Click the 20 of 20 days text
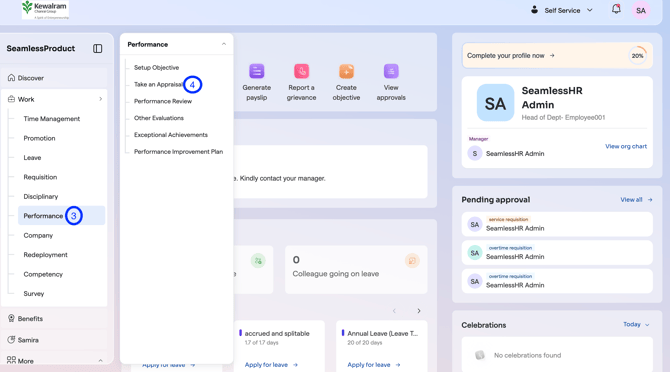 pyautogui.click(x=364, y=343)
